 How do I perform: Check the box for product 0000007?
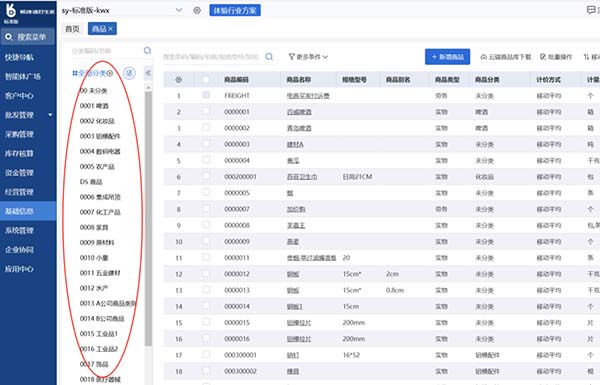(206, 209)
